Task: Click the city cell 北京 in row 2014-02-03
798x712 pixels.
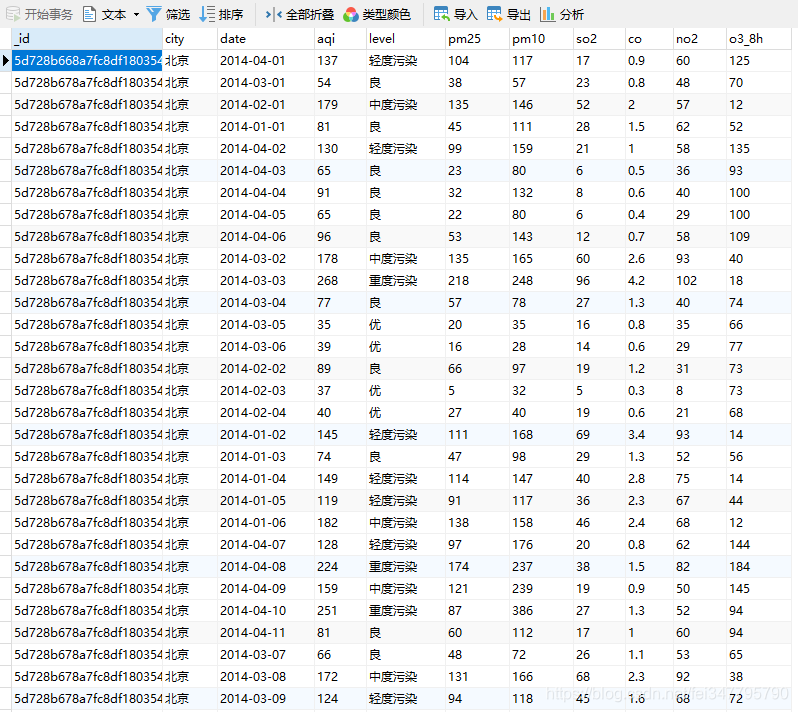Action: [190, 391]
